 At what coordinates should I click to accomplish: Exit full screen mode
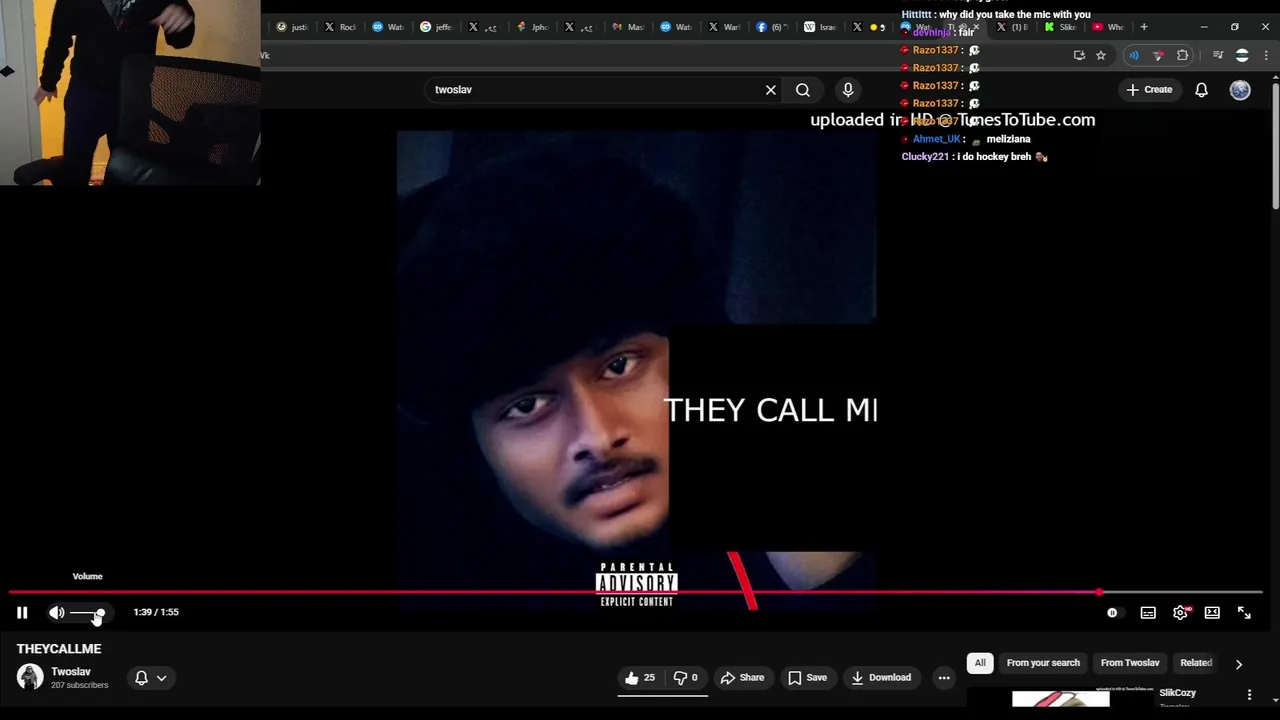click(x=1244, y=613)
